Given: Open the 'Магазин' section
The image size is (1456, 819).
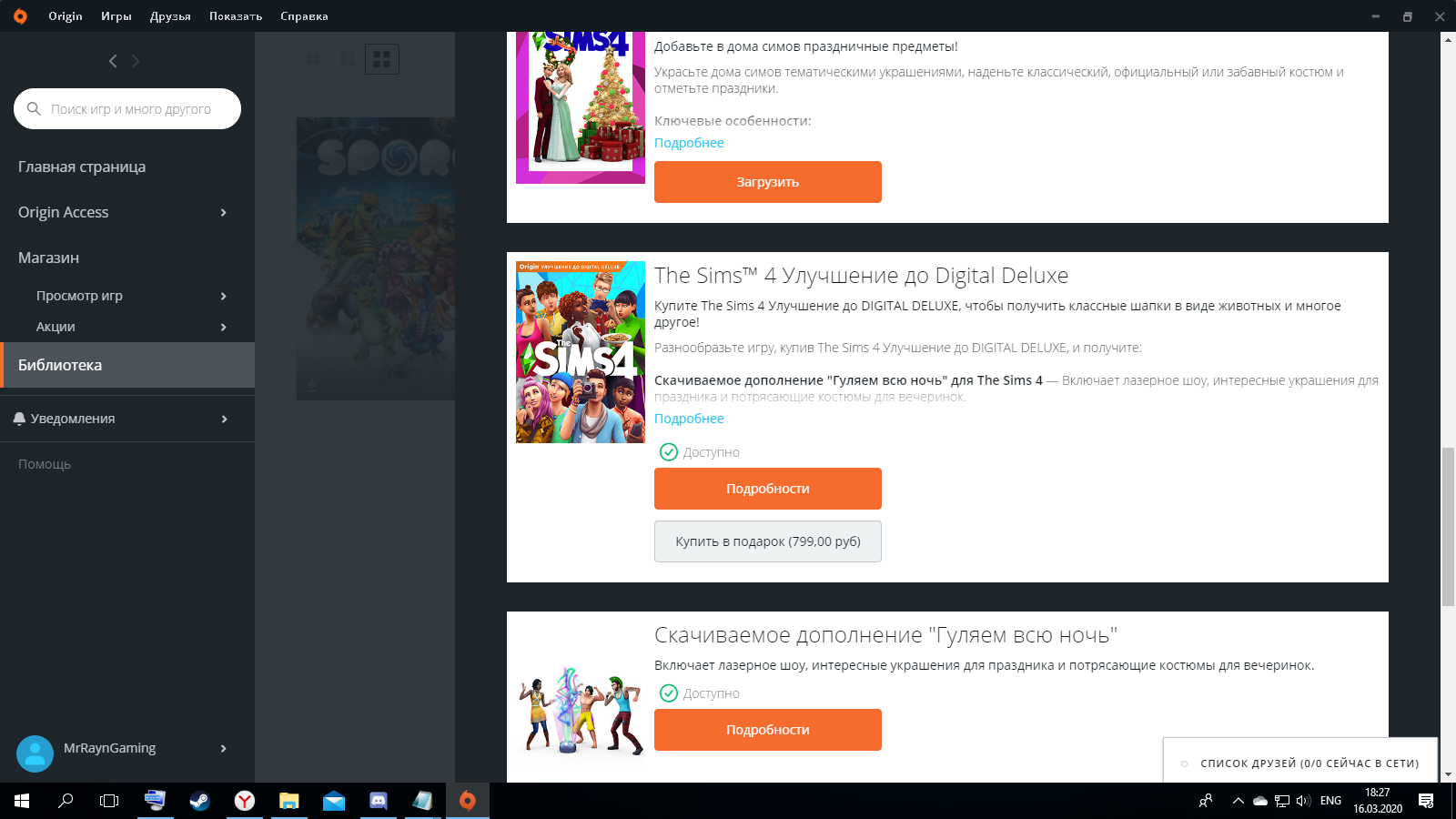Looking at the screenshot, I should [48, 258].
